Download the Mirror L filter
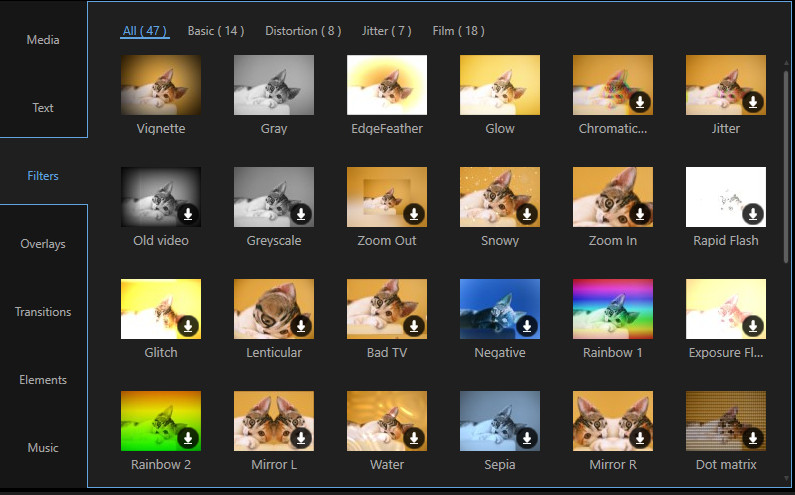The width and height of the screenshot is (795, 495). pyautogui.click(x=301, y=438)
